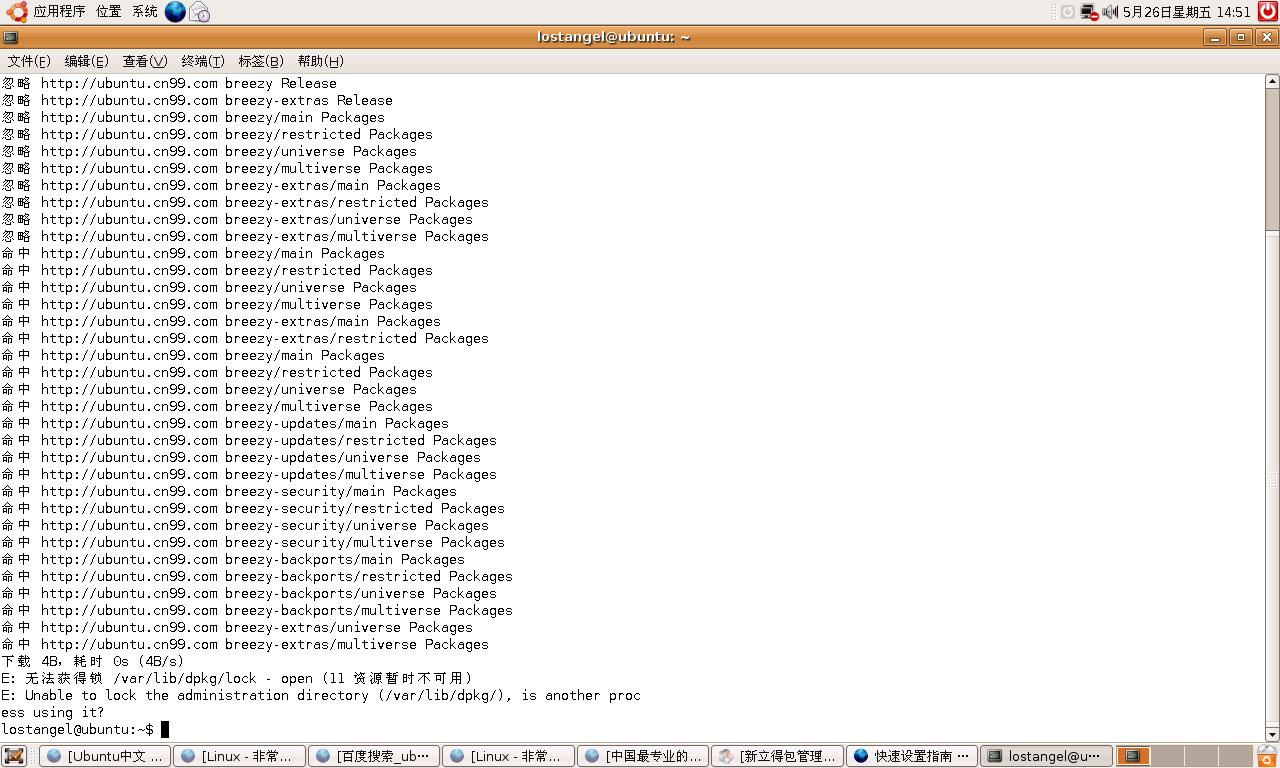
Task: Select the first highlighted workspace in switcher
Action: [1133, 756]
